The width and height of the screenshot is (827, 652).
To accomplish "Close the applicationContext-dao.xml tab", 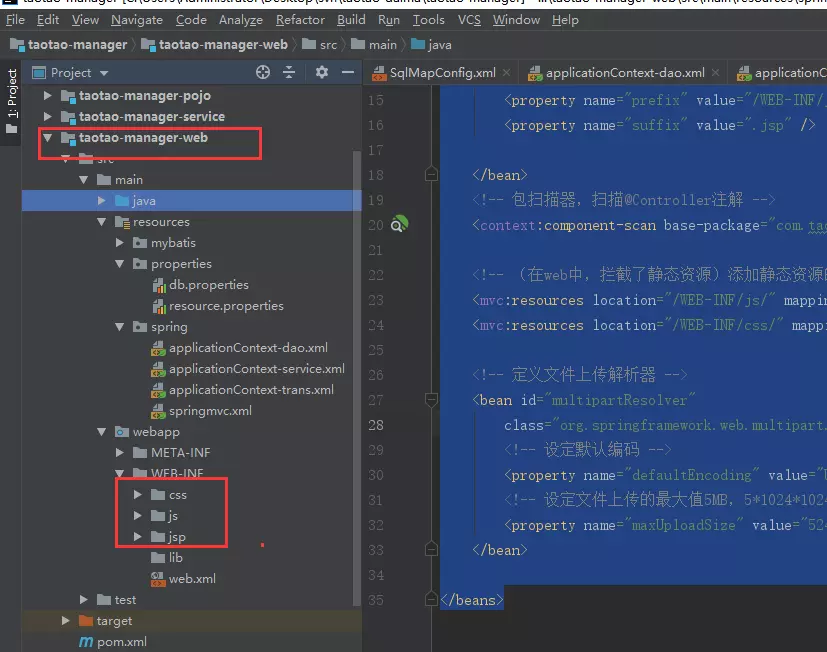I will pos(715,73).
